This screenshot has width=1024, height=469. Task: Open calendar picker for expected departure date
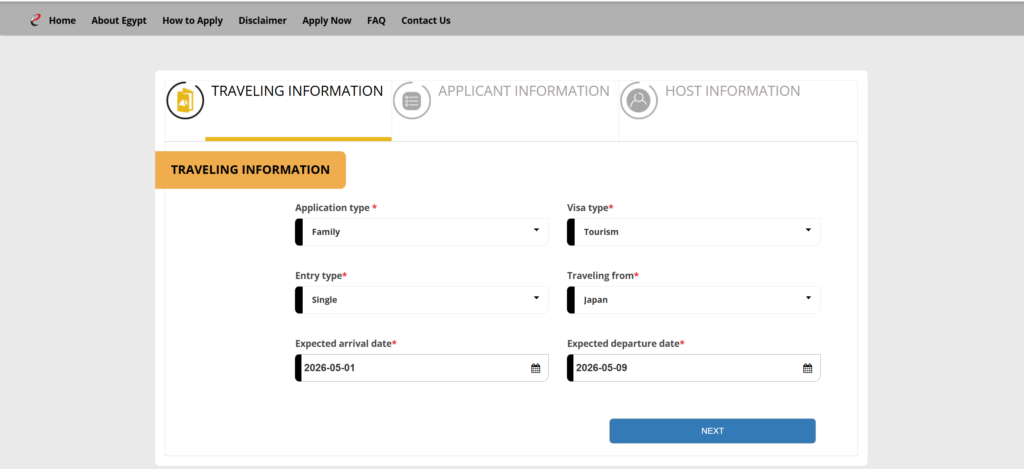click(807, 368)
